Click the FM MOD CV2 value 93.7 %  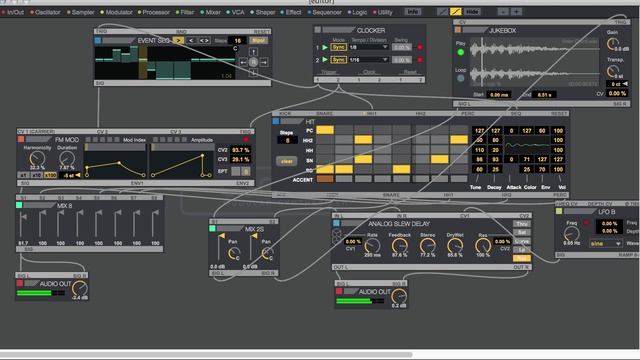[x=240, y=150]
